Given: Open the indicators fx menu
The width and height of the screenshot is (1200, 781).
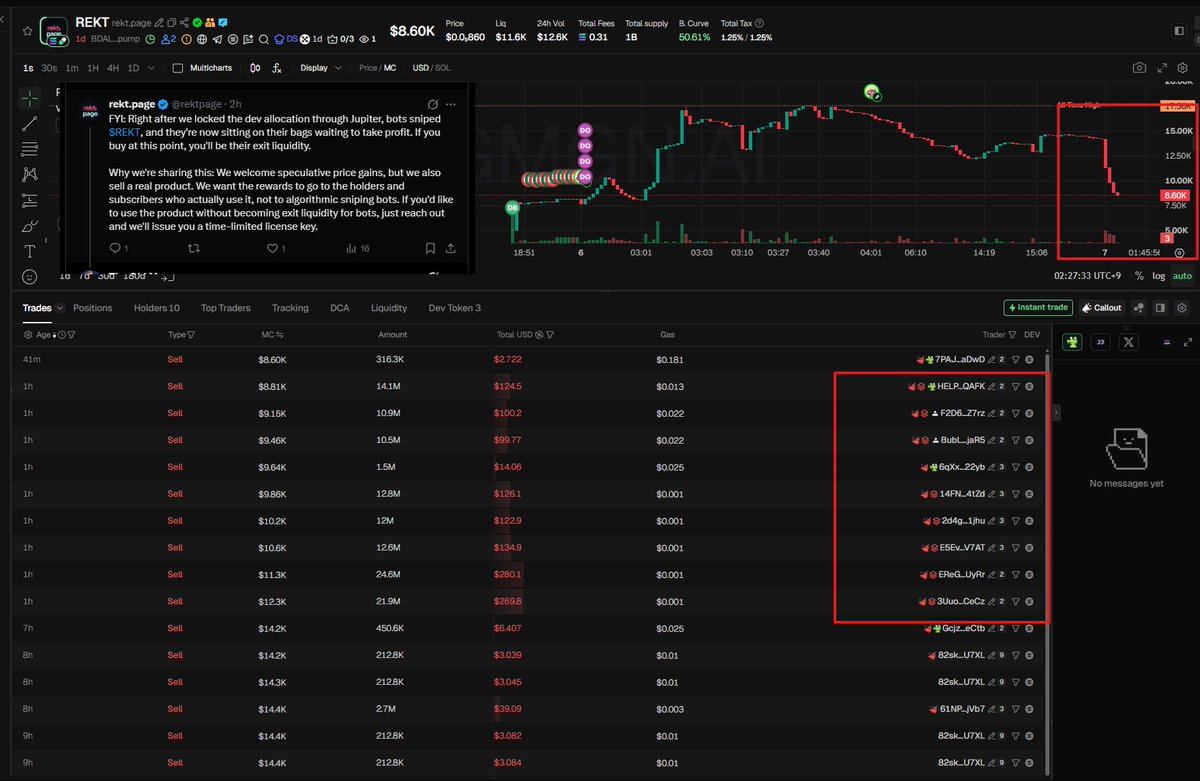Looking at the screenshot, I should point(277,68).
